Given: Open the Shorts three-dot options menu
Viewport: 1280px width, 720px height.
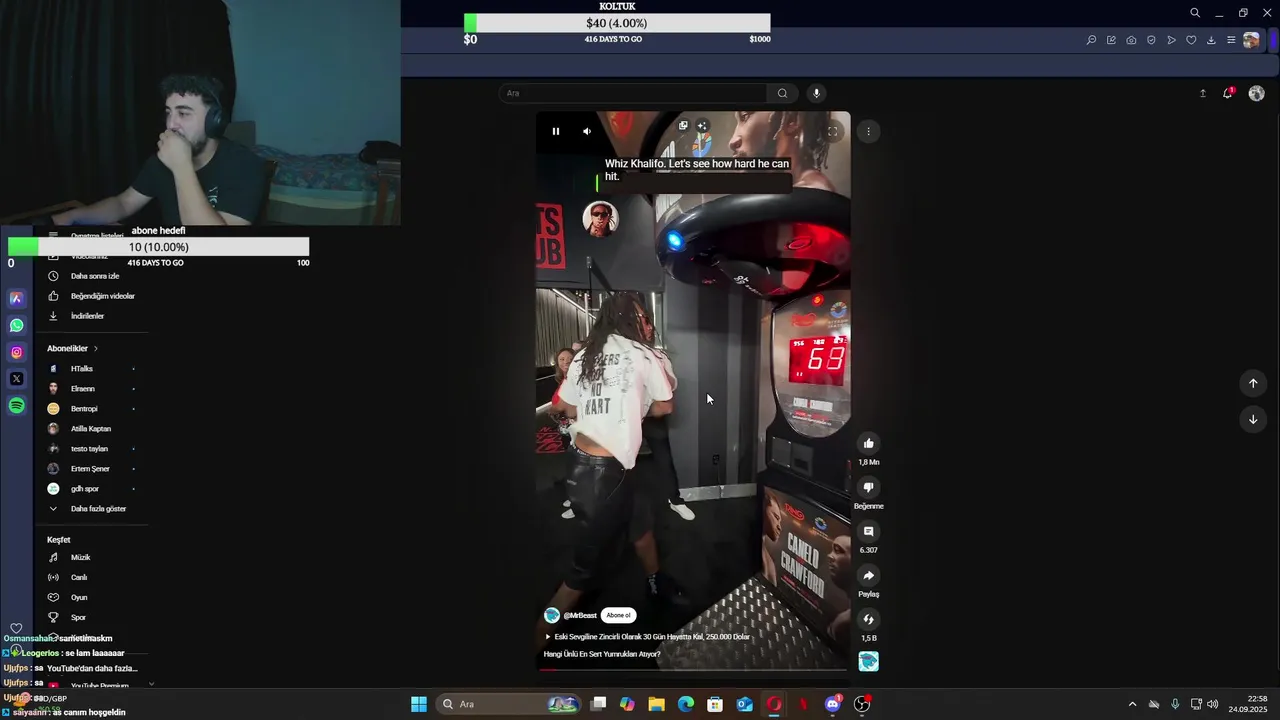Looking at the screenshot, I should pyautogui.click(x=868, y=131).
